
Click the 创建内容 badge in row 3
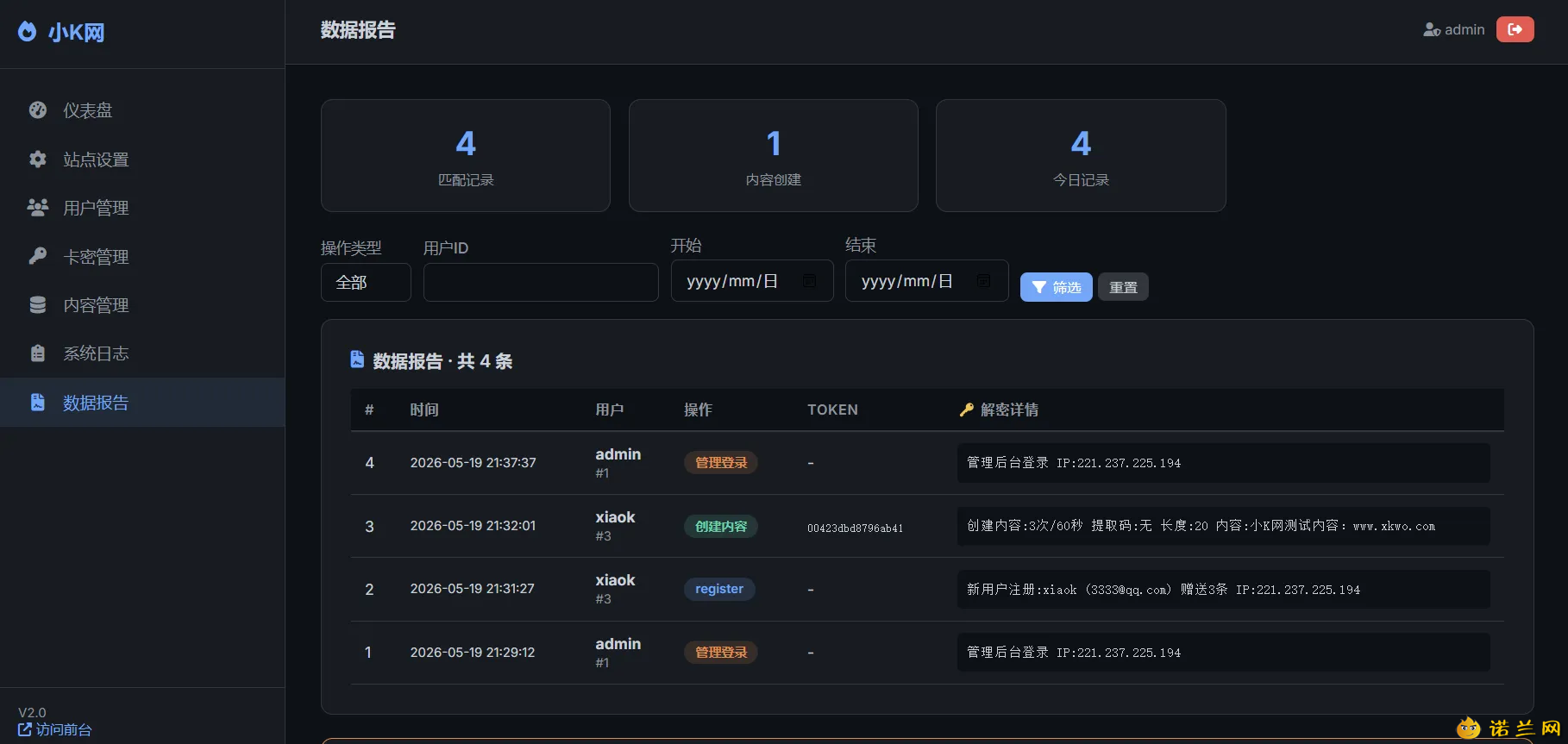click(721, 526)
